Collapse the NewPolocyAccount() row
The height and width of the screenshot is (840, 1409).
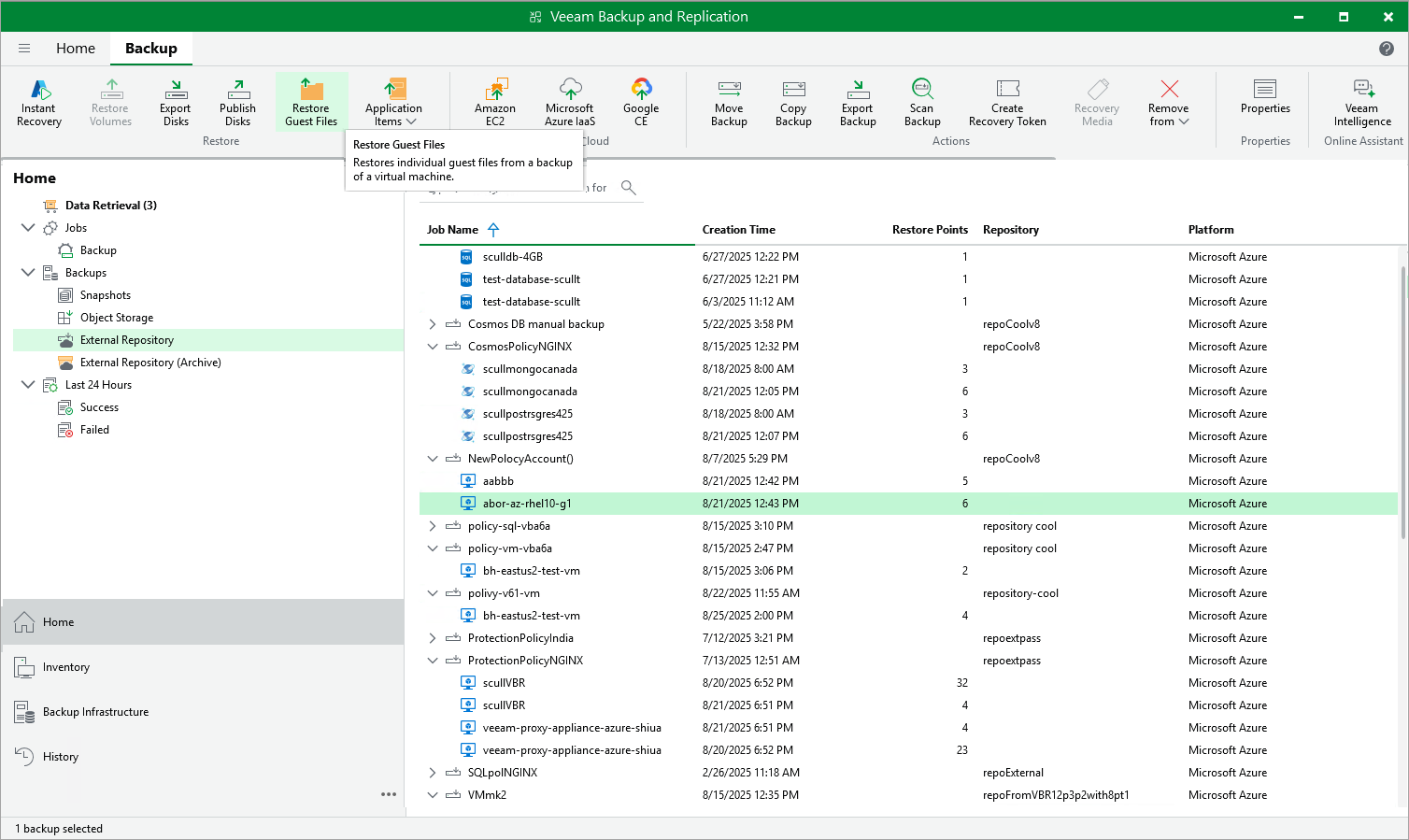pyautogui.click(x=433, y=459)
